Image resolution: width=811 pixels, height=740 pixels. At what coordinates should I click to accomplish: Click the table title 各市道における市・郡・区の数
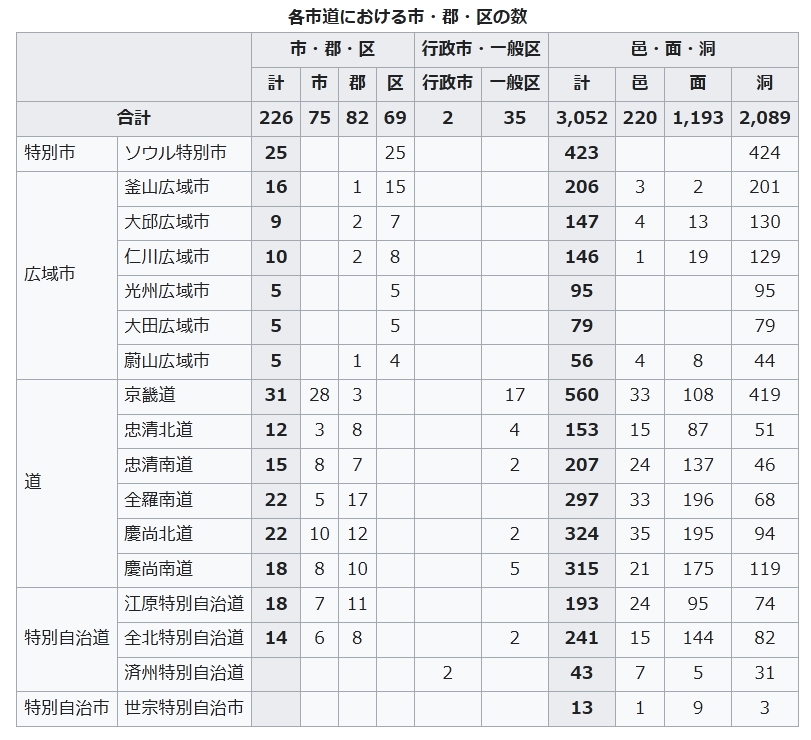click(406, 16)
